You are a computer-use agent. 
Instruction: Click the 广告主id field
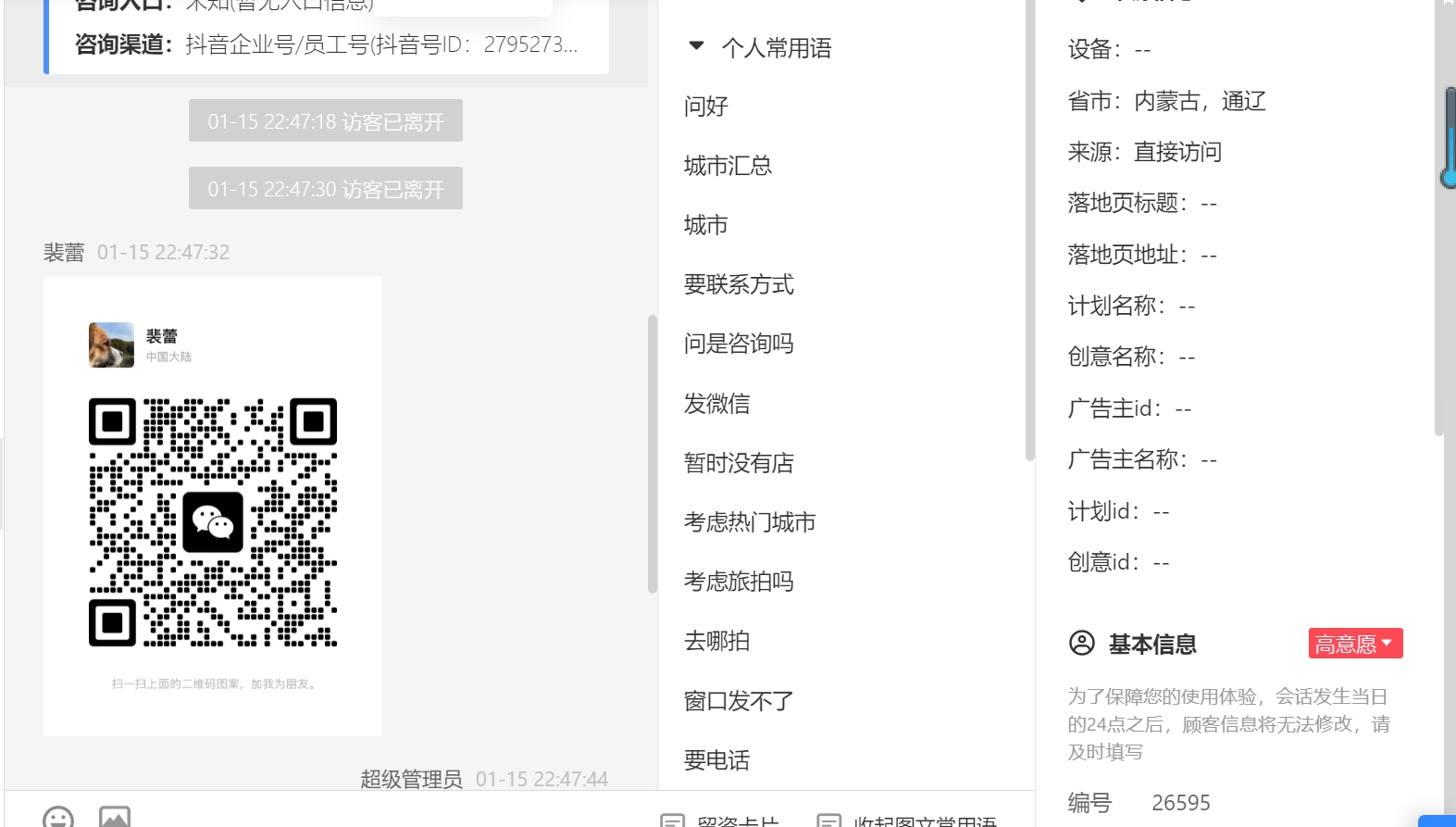[x=1129, y=408]
